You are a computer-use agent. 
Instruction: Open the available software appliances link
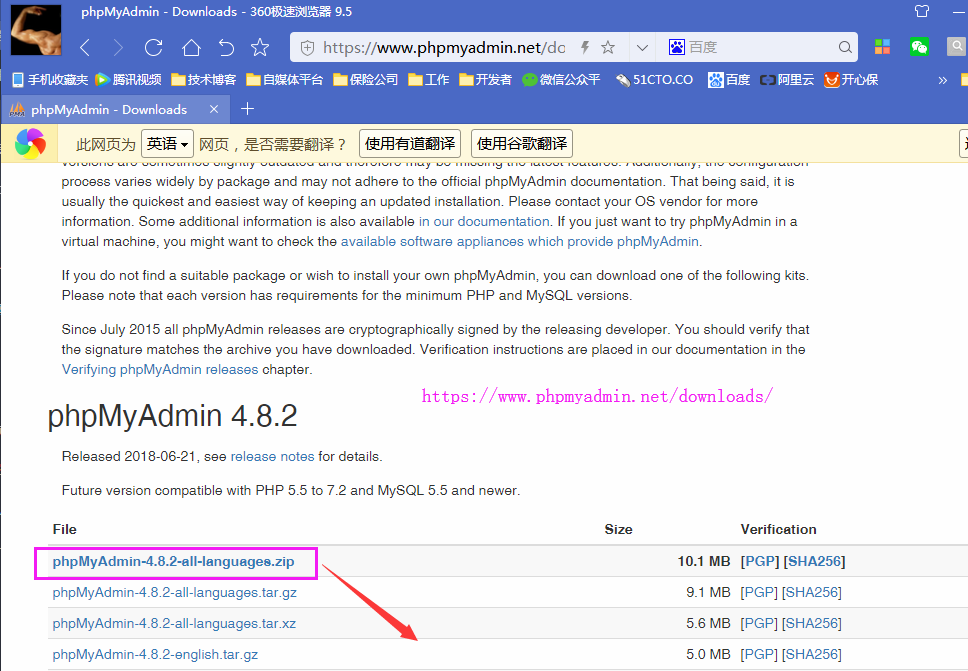coord(520,241)
